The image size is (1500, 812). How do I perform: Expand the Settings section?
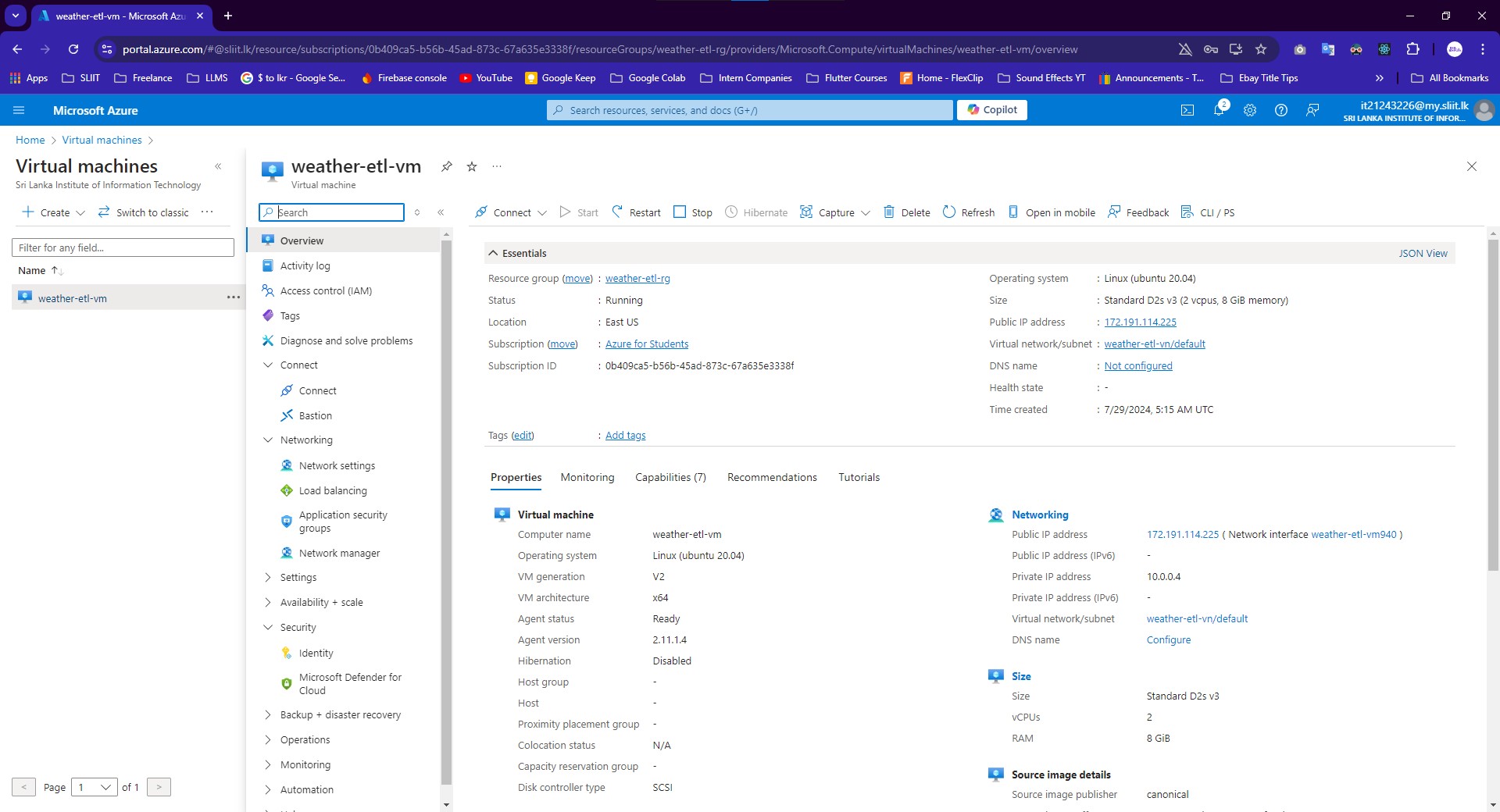[269, 577]
